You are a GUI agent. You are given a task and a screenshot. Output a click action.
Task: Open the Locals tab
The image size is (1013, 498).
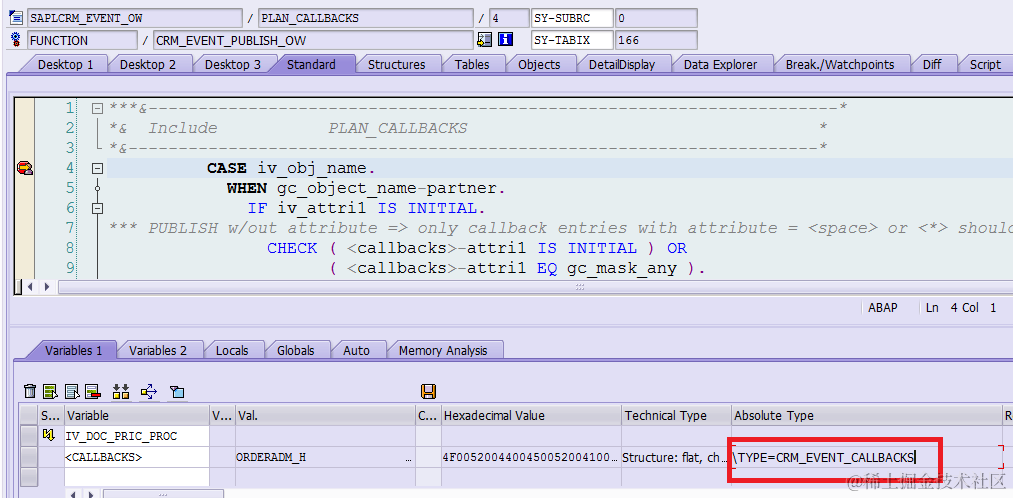[232, 350]
